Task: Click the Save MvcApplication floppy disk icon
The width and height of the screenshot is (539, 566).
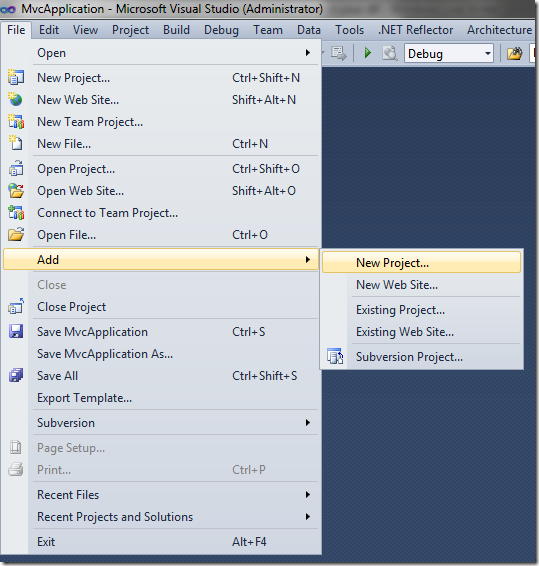Action: pos(16,331)
